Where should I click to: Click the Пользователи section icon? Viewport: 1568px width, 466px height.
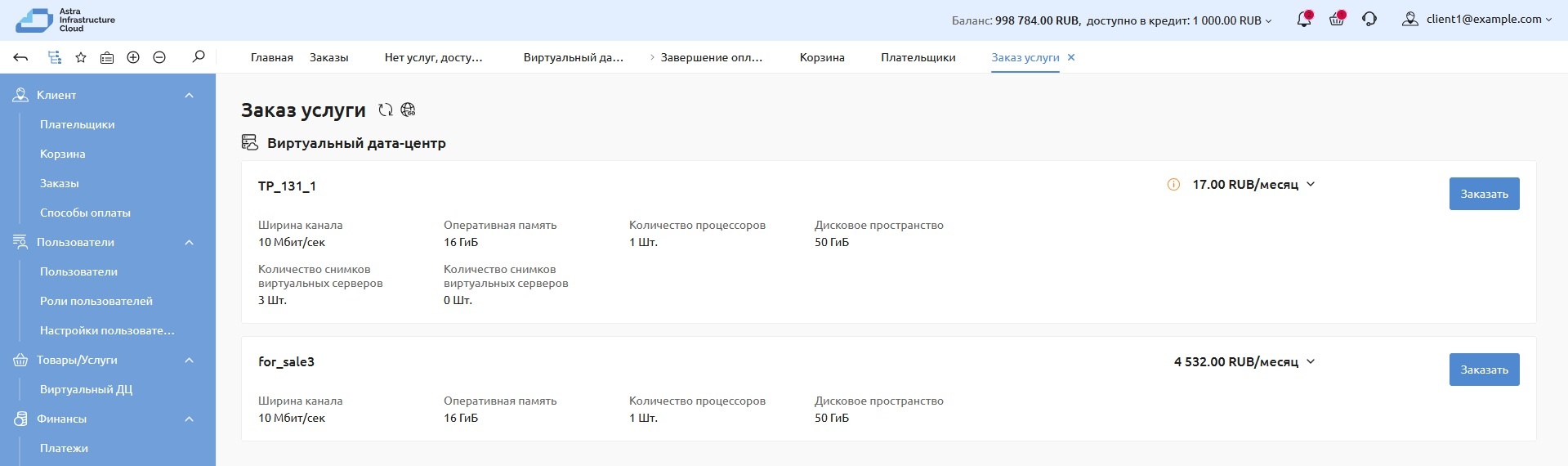coord(20,242)
